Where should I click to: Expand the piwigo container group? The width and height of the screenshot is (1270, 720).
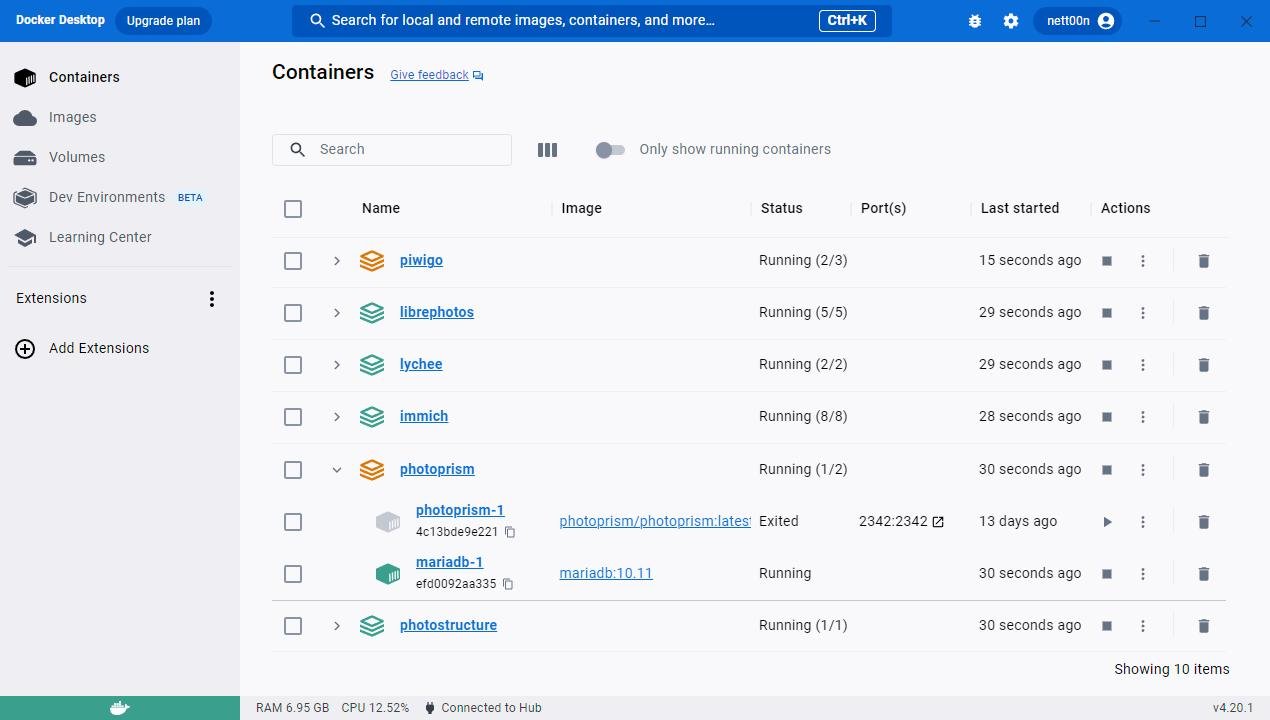[337, 261]
